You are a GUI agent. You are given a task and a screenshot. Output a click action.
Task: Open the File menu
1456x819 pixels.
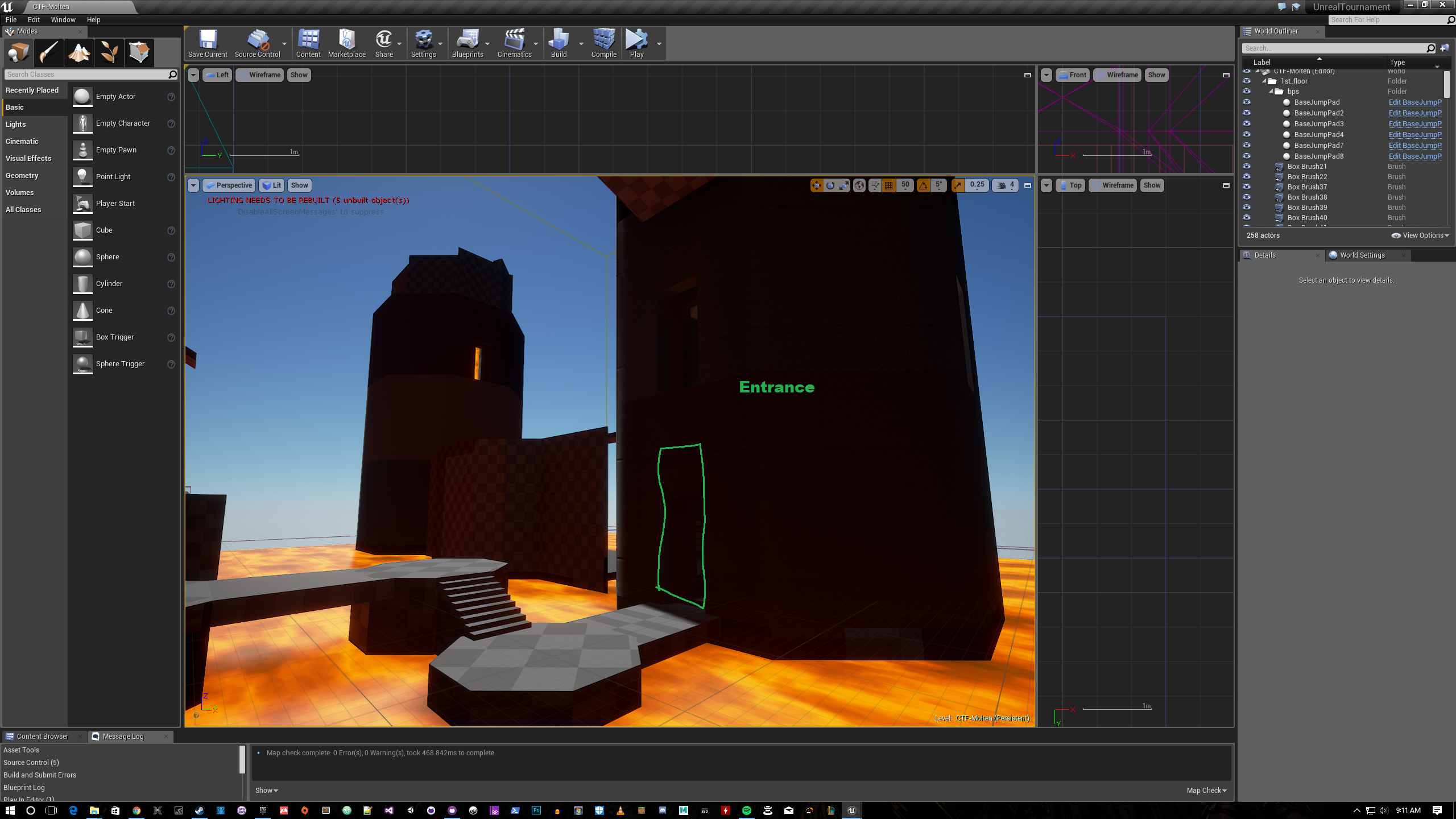coord(11,20)
